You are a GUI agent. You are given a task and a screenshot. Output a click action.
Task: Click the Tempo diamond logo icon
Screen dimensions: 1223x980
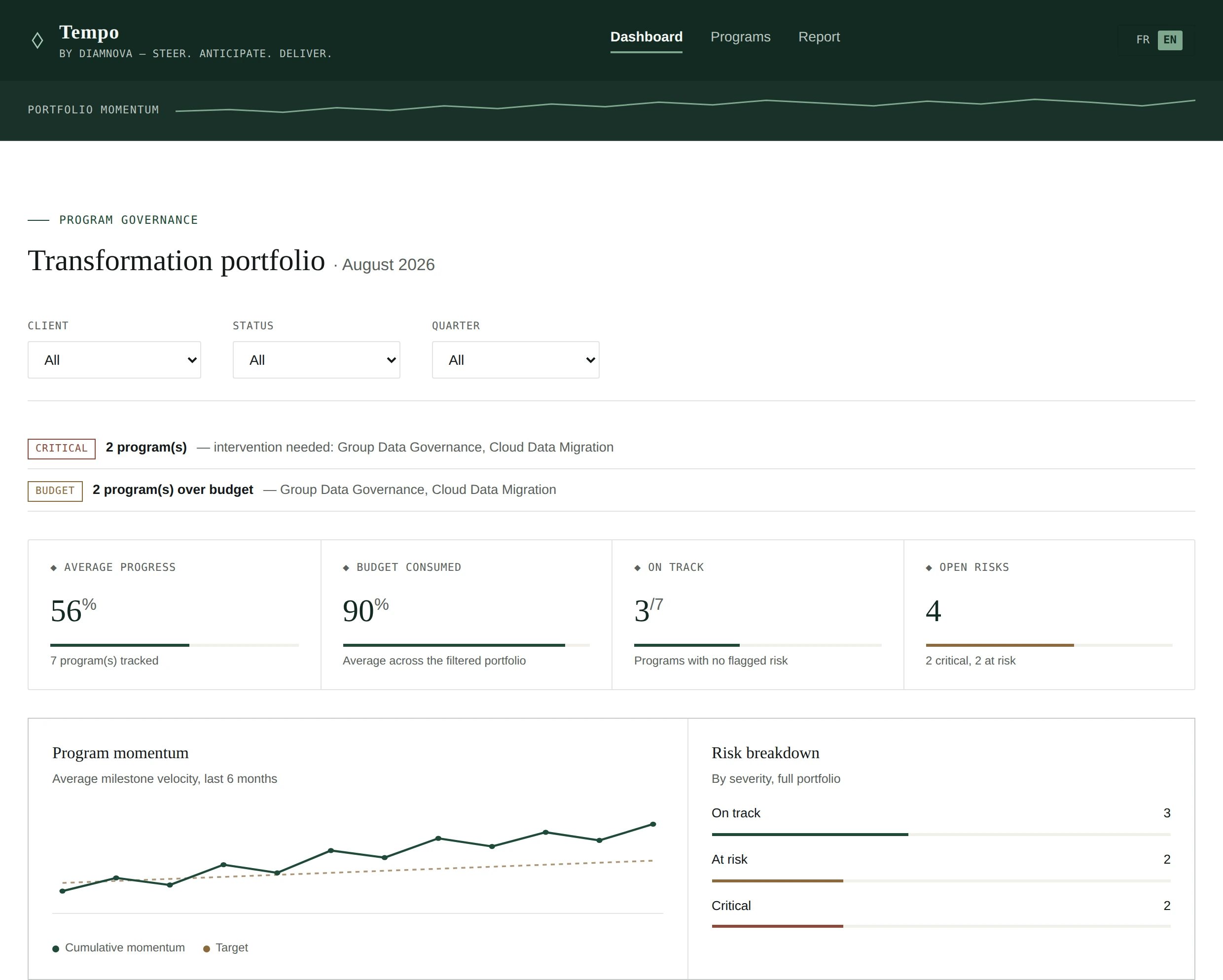pyautogui.click(x=37, y=40)
